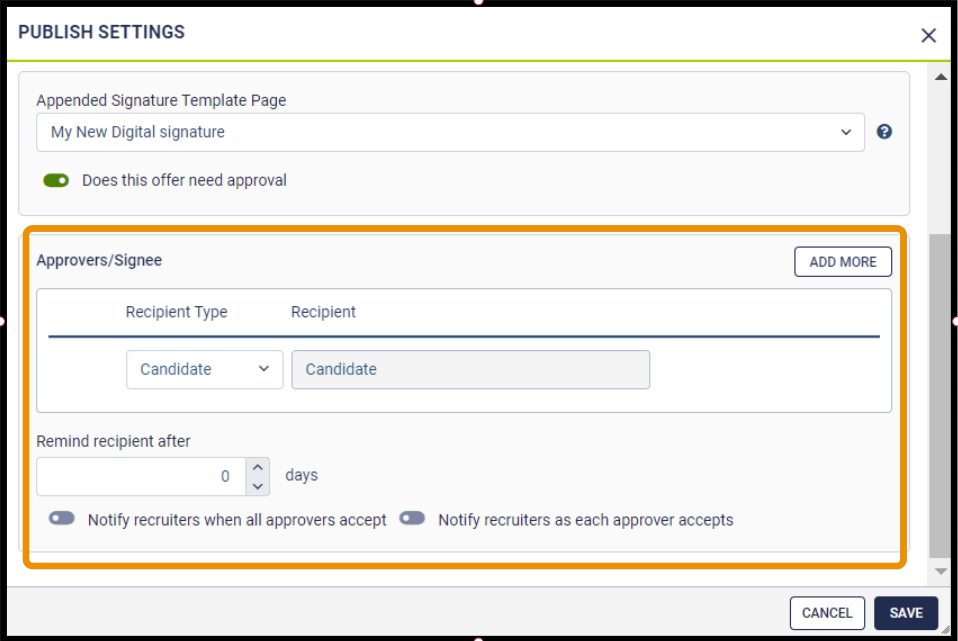Close the Publish Settings dialog
The height and width of the screenshot is (641, 958).
(928, 35)
